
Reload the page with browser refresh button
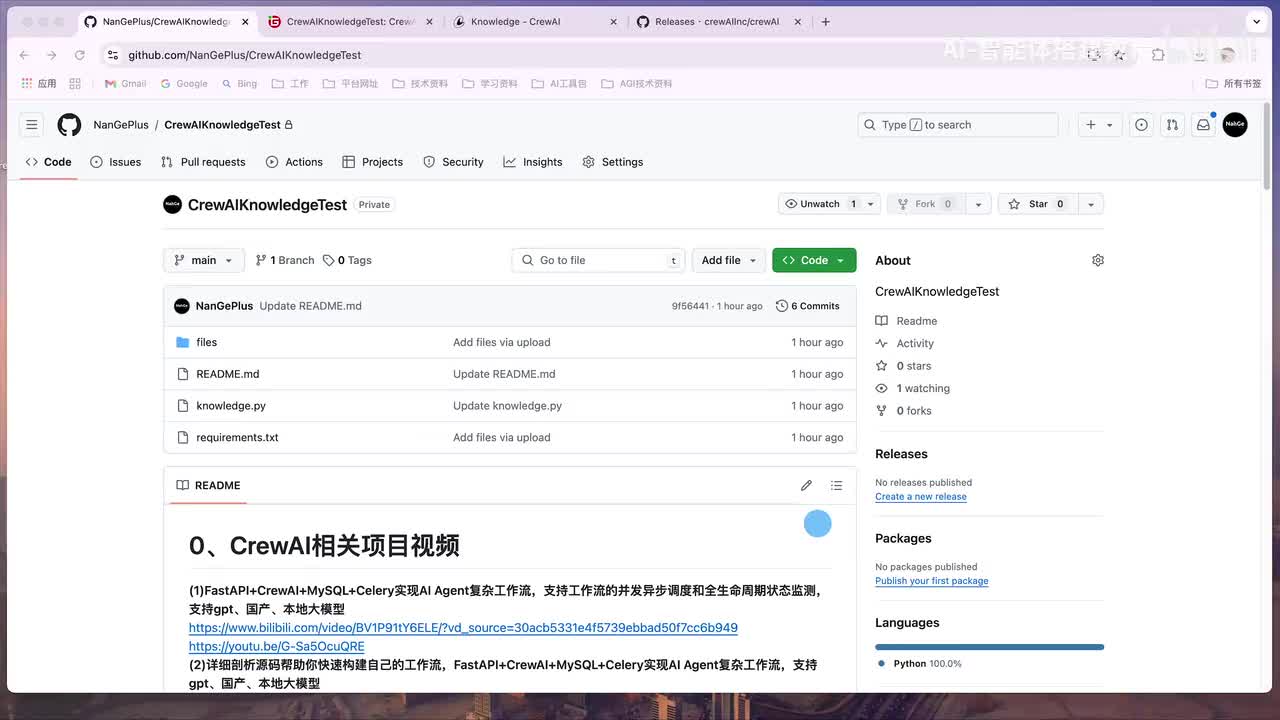79,55
